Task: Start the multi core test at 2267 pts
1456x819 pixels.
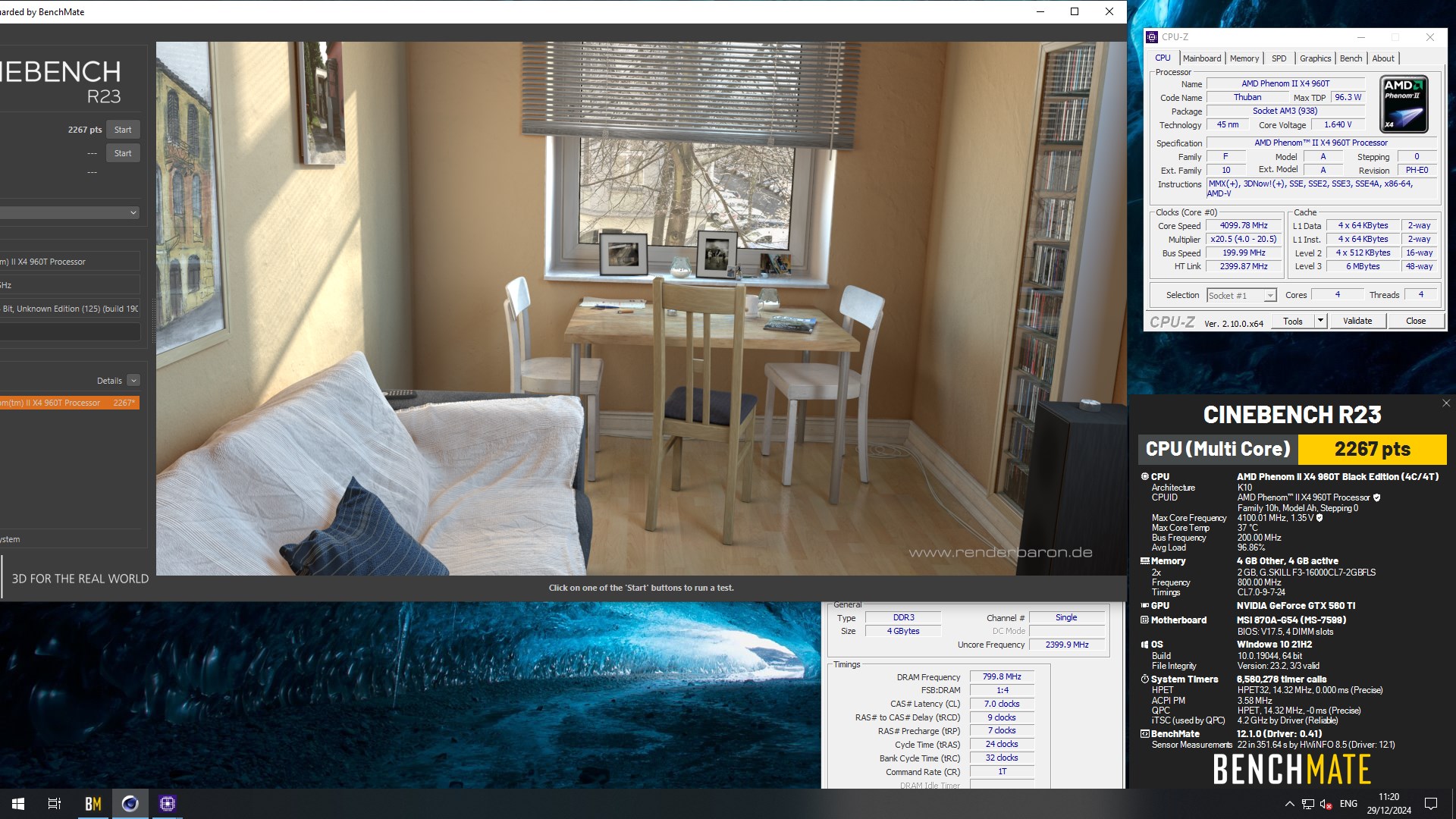Action: tap(123, 130)
